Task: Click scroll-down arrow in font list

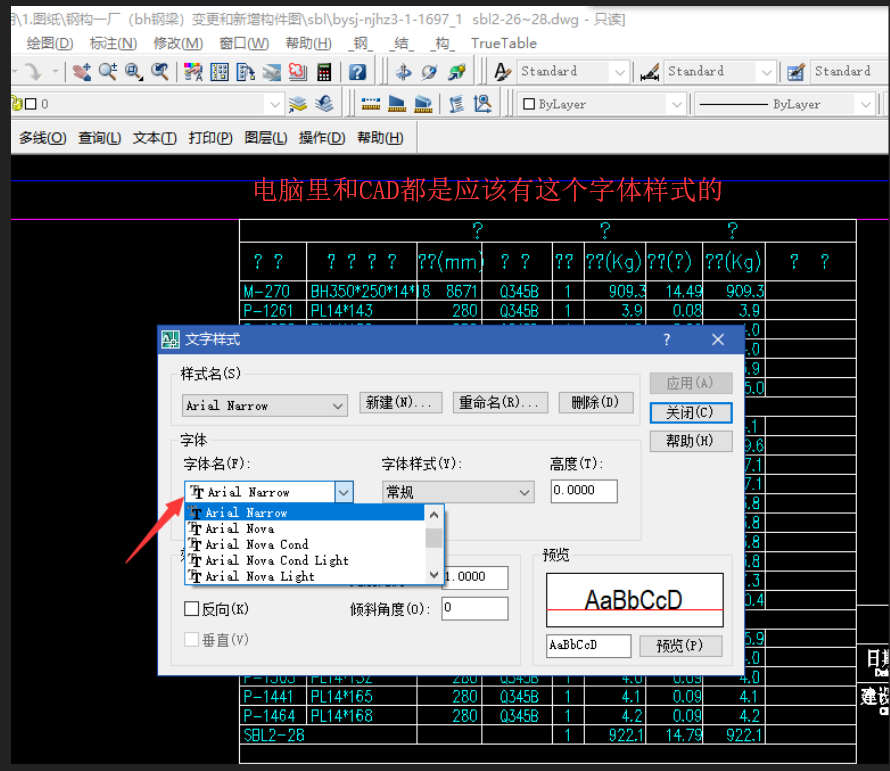Action: (434, 575)
